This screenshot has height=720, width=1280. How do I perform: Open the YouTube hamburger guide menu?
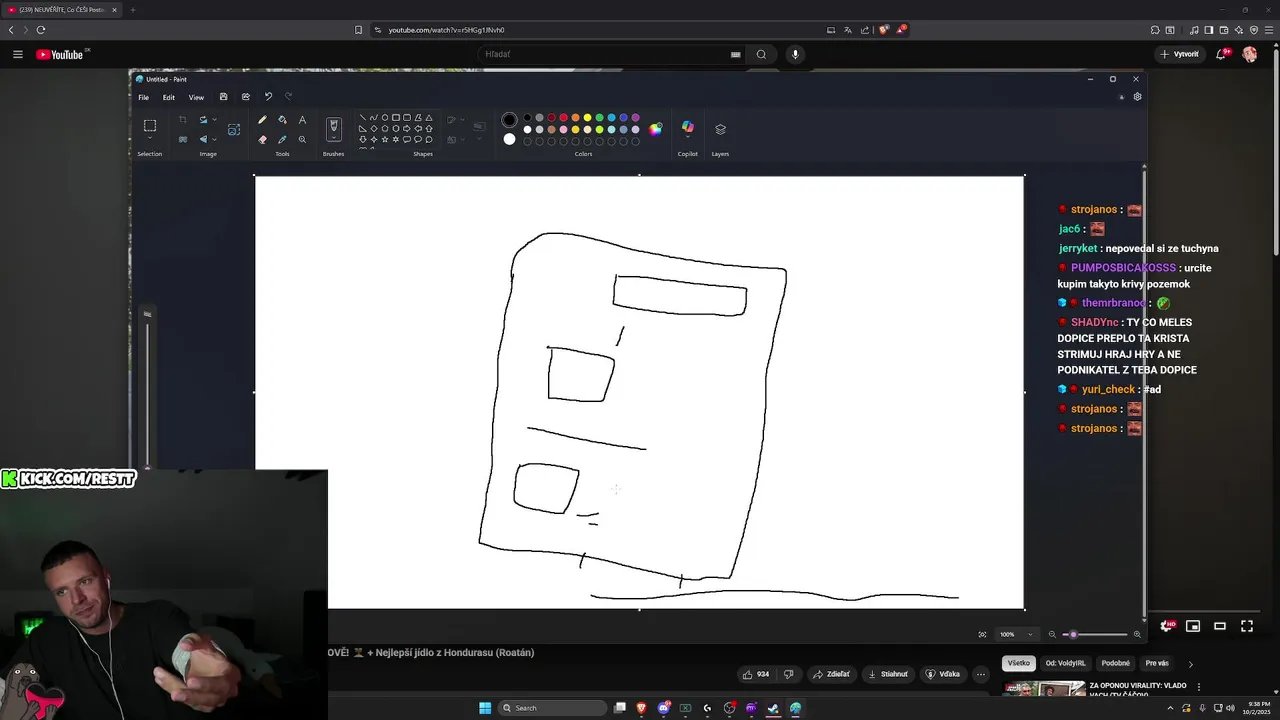click(x=17, y=54)
